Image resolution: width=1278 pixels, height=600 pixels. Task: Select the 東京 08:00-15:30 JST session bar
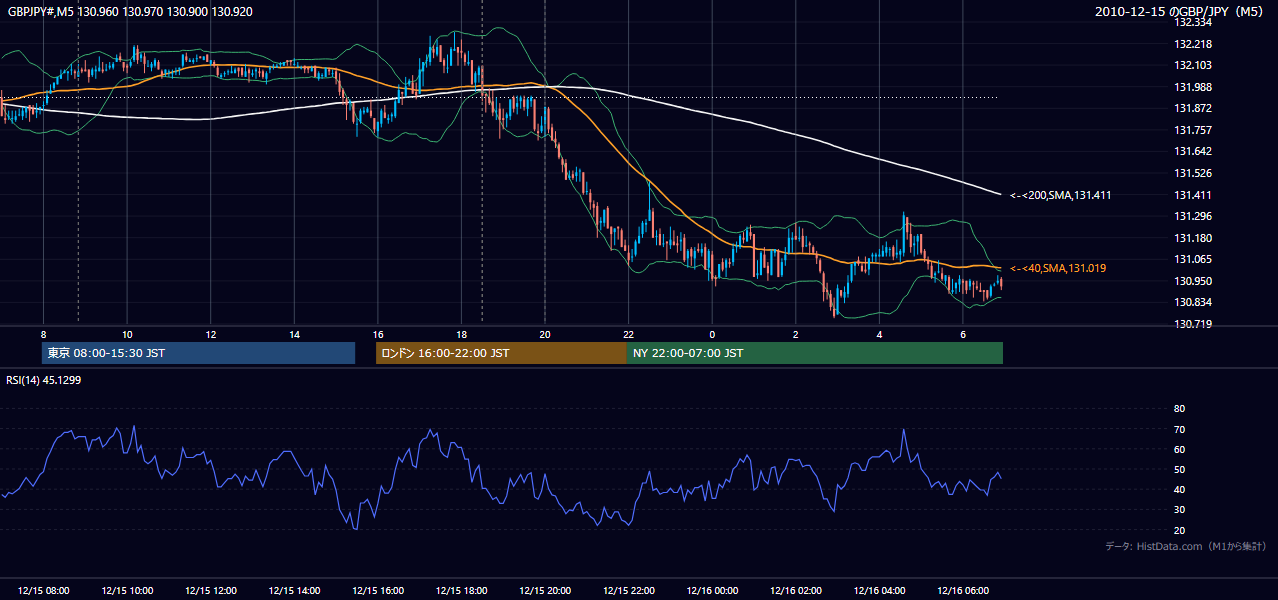199,353
